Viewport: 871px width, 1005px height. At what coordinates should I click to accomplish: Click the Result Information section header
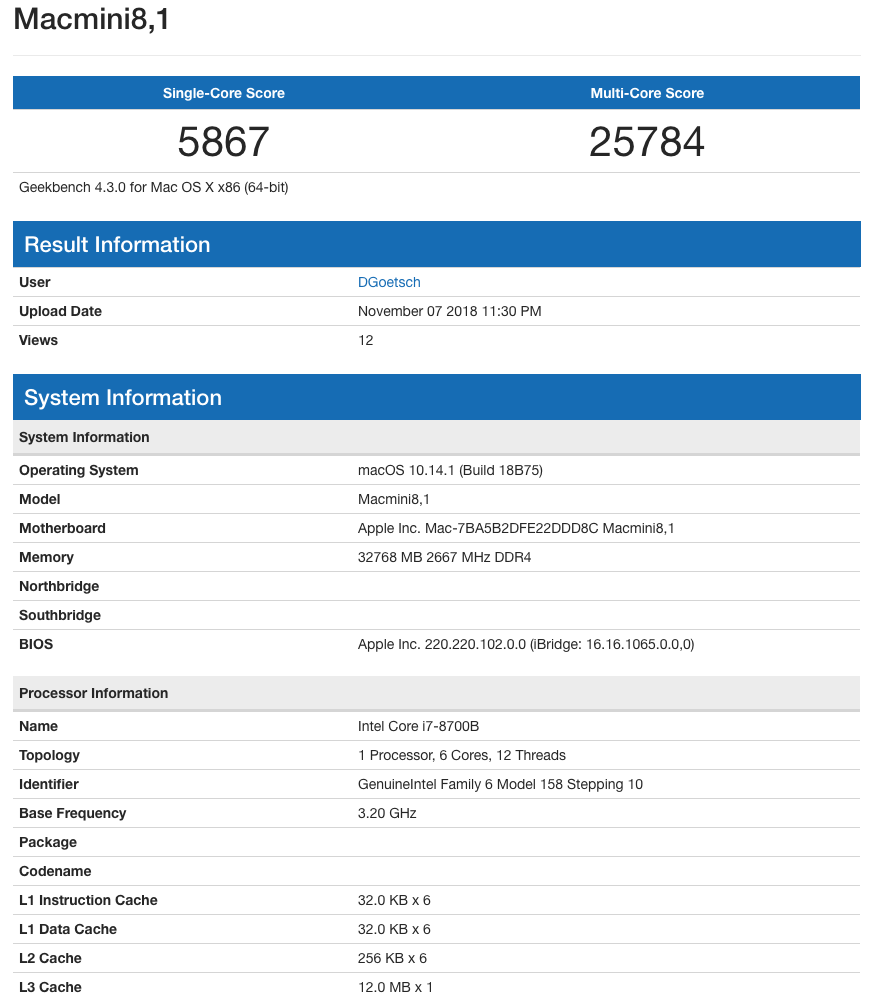pos(436,244)
